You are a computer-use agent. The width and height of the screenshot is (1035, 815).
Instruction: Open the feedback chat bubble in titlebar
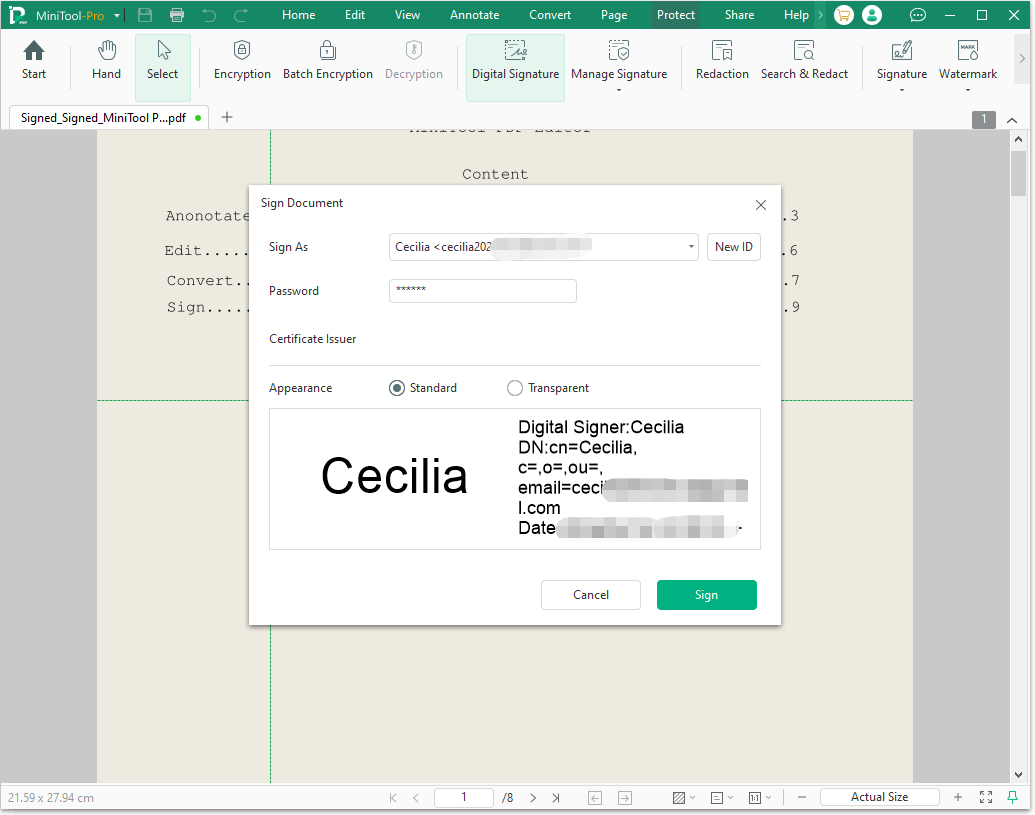pos(917,14)
